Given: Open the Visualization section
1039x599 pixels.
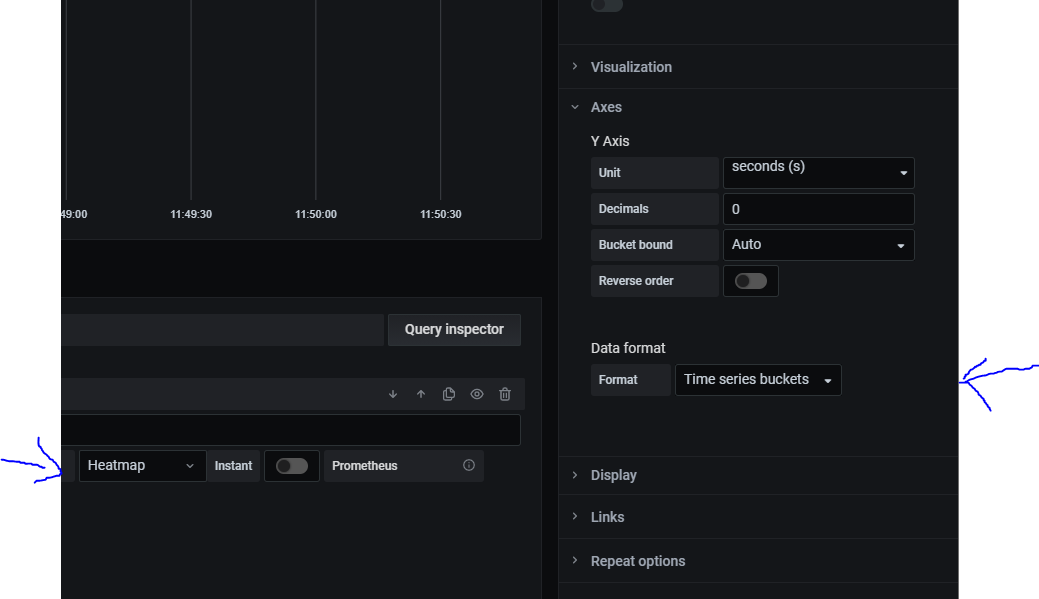Looking at the screenshot, I should [x=631, y=67].
